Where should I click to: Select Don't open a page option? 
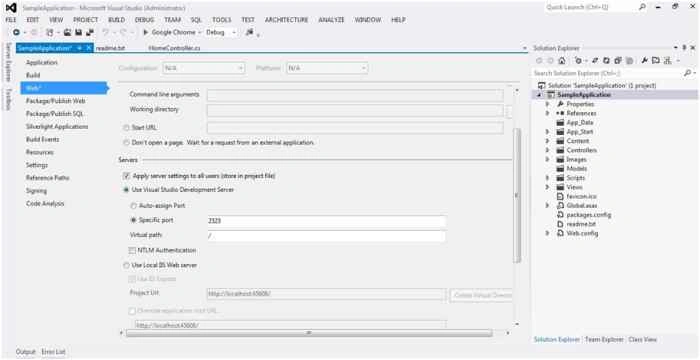point(126,142)
